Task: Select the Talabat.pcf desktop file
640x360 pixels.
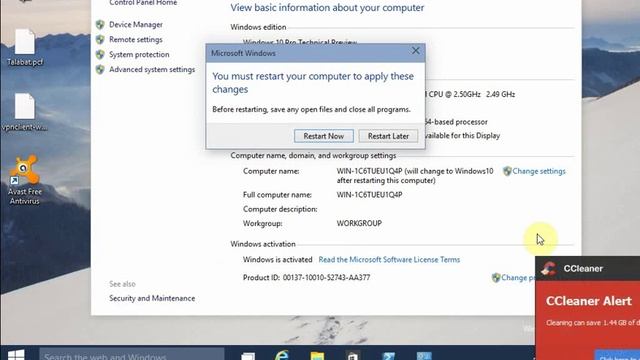Action: click(24, 47)
